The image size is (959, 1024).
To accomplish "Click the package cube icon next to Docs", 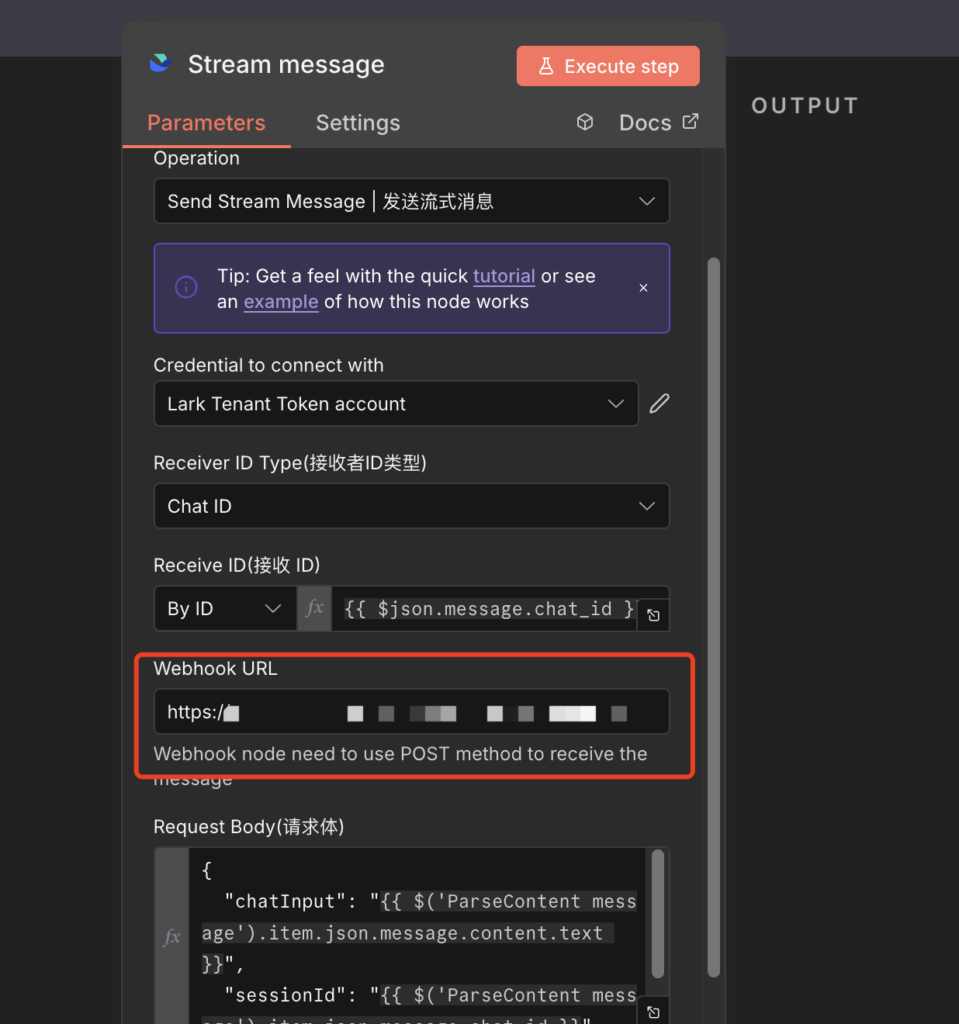I will (584, 121).
